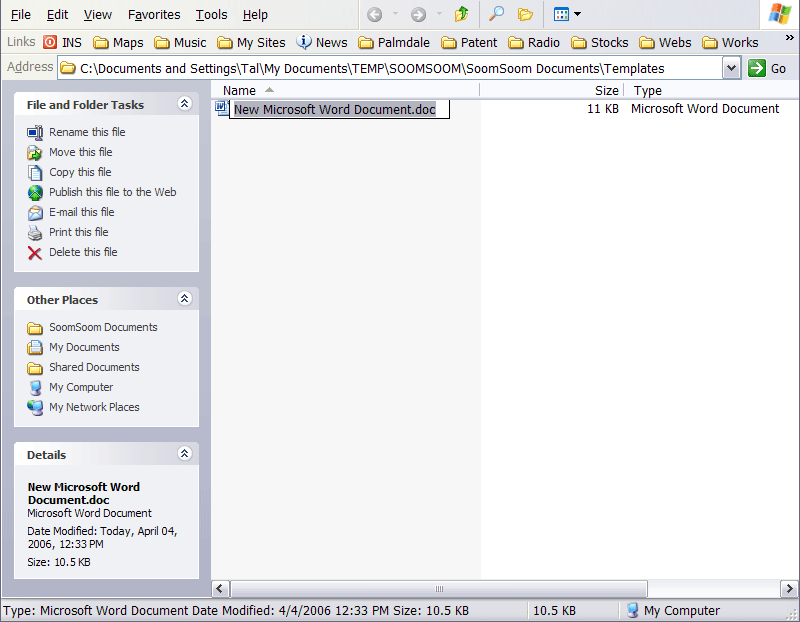Open the News link in Links bar
Screen dimensions: 800x622
coord(322,42)
